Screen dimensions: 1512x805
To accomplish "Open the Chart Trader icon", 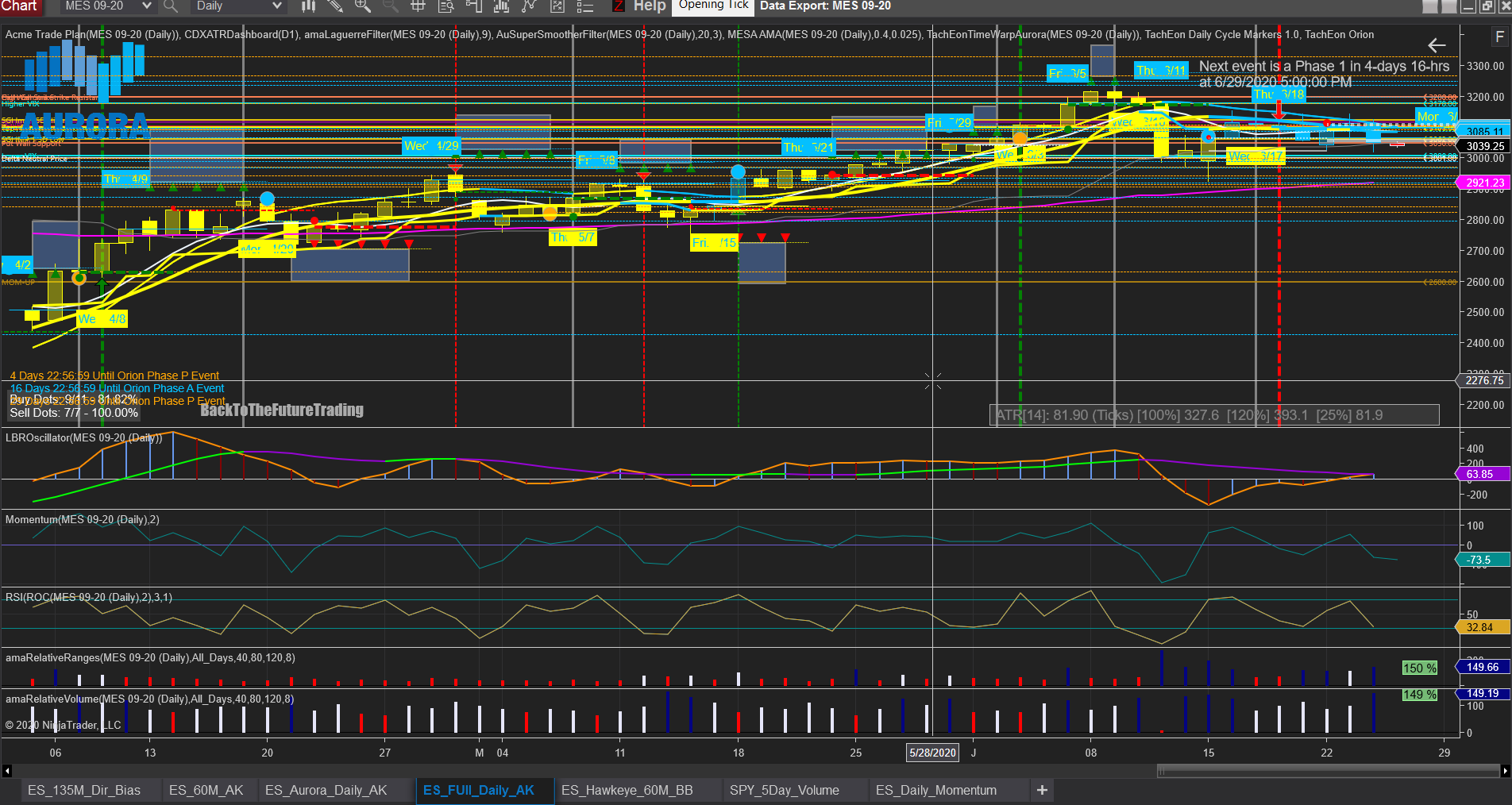I will pos(474,6).
